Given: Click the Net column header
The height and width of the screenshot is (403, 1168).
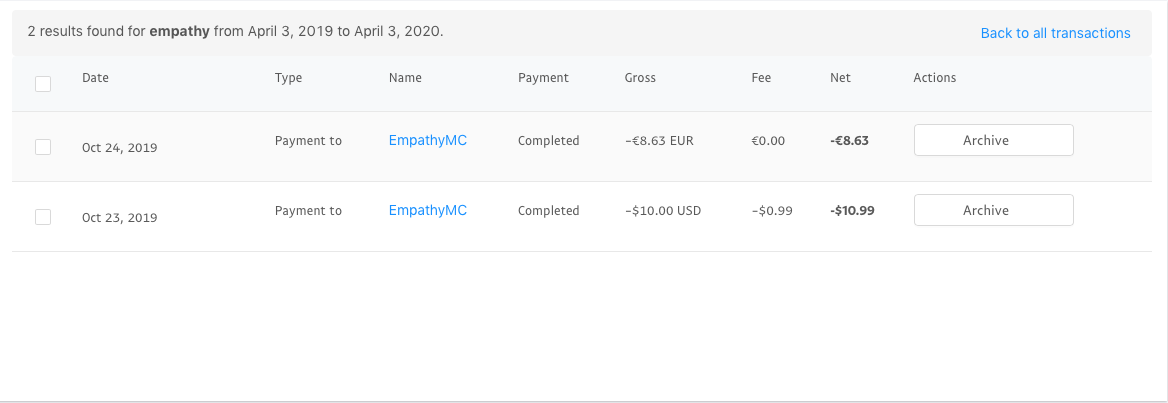Looking at the screenshot, I should pos(840,78).
